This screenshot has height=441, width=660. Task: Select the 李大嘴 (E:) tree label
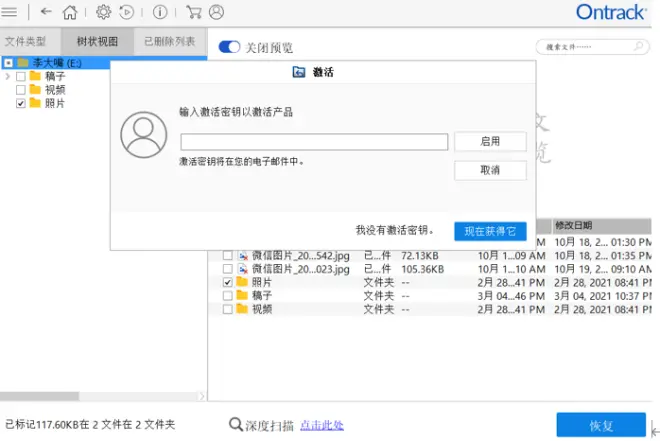pos(57,63)
